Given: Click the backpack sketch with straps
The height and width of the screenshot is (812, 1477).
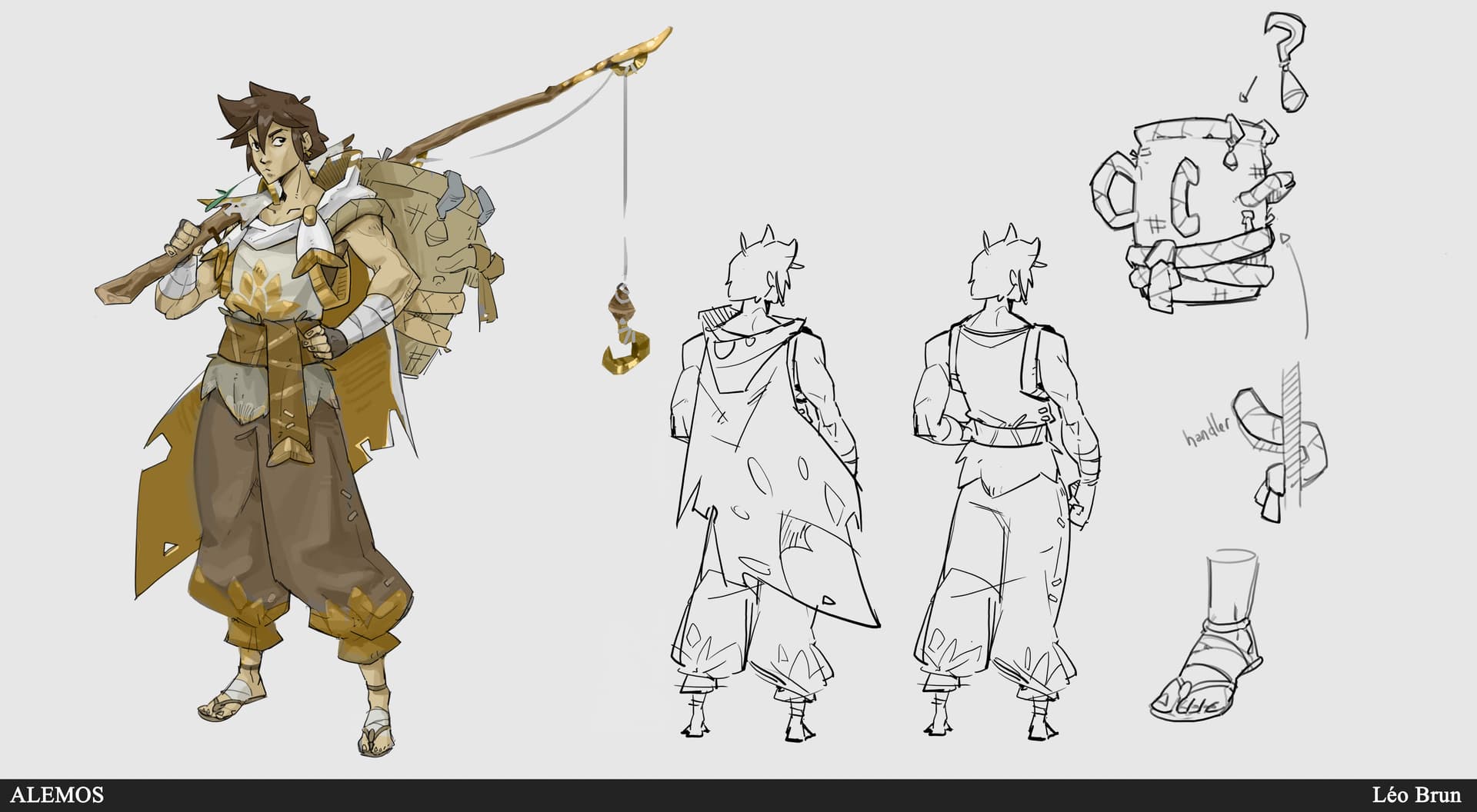Looking at the screenshot, I should (1192, 211).
